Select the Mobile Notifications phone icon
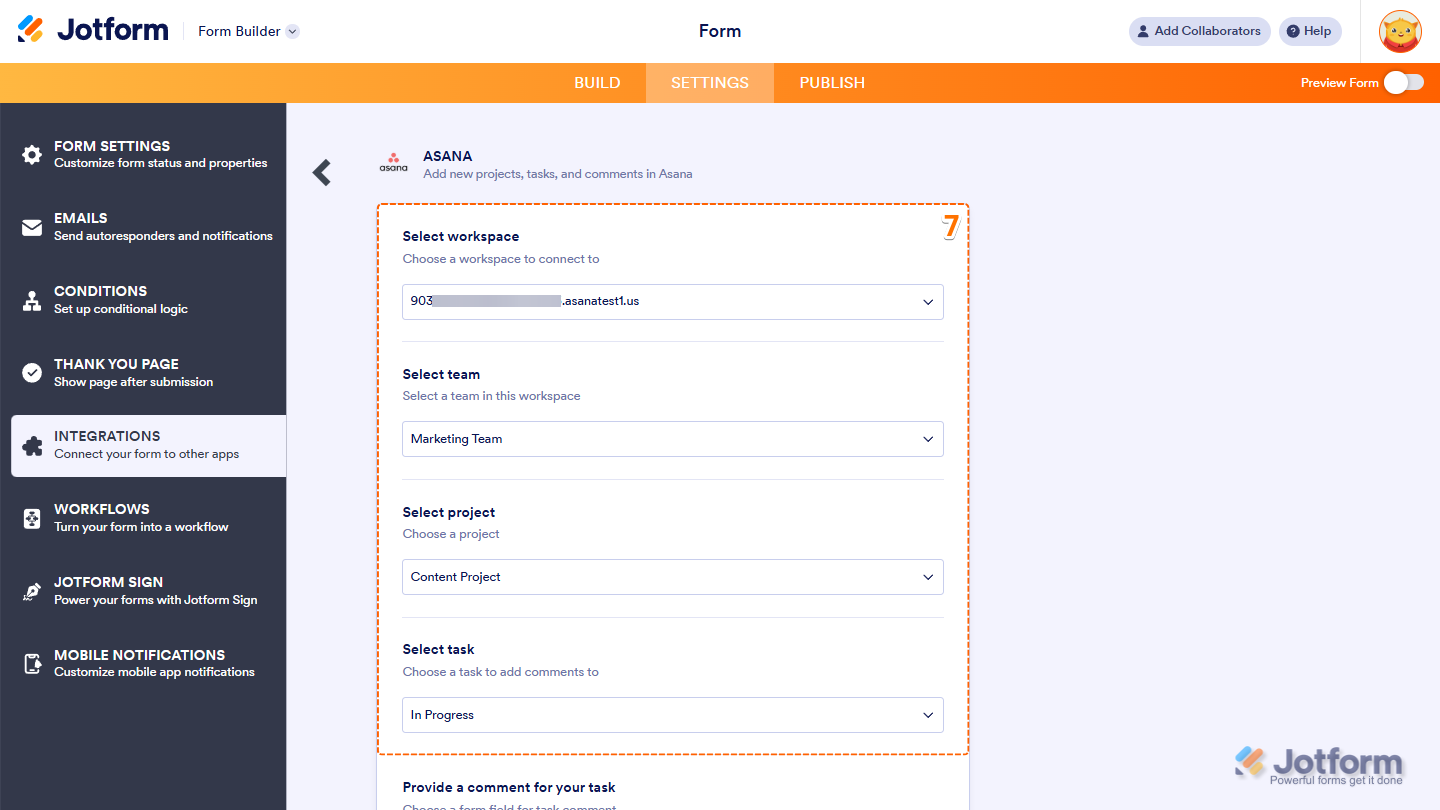 point(32,663)
